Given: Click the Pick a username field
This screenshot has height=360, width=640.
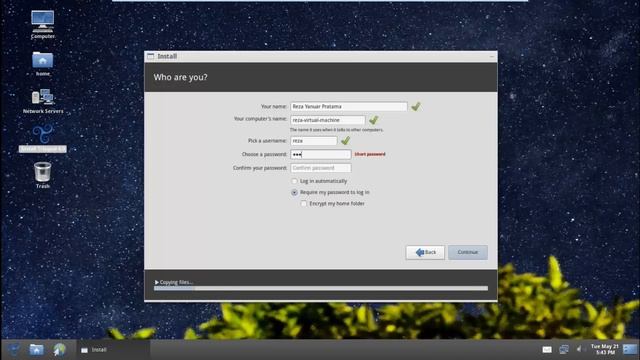Looking at the screenshot, I should tap(313, 140).
